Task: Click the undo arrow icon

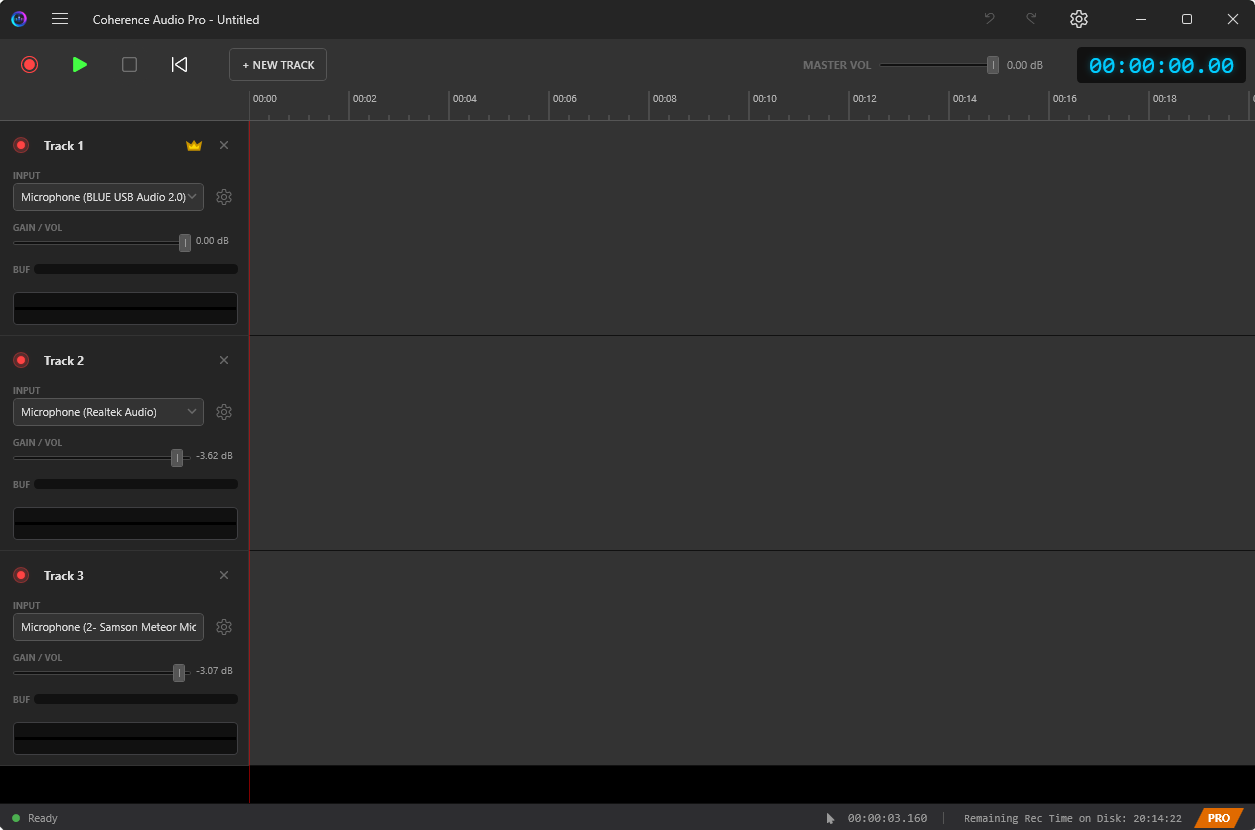Action: (x=989, y=19)
